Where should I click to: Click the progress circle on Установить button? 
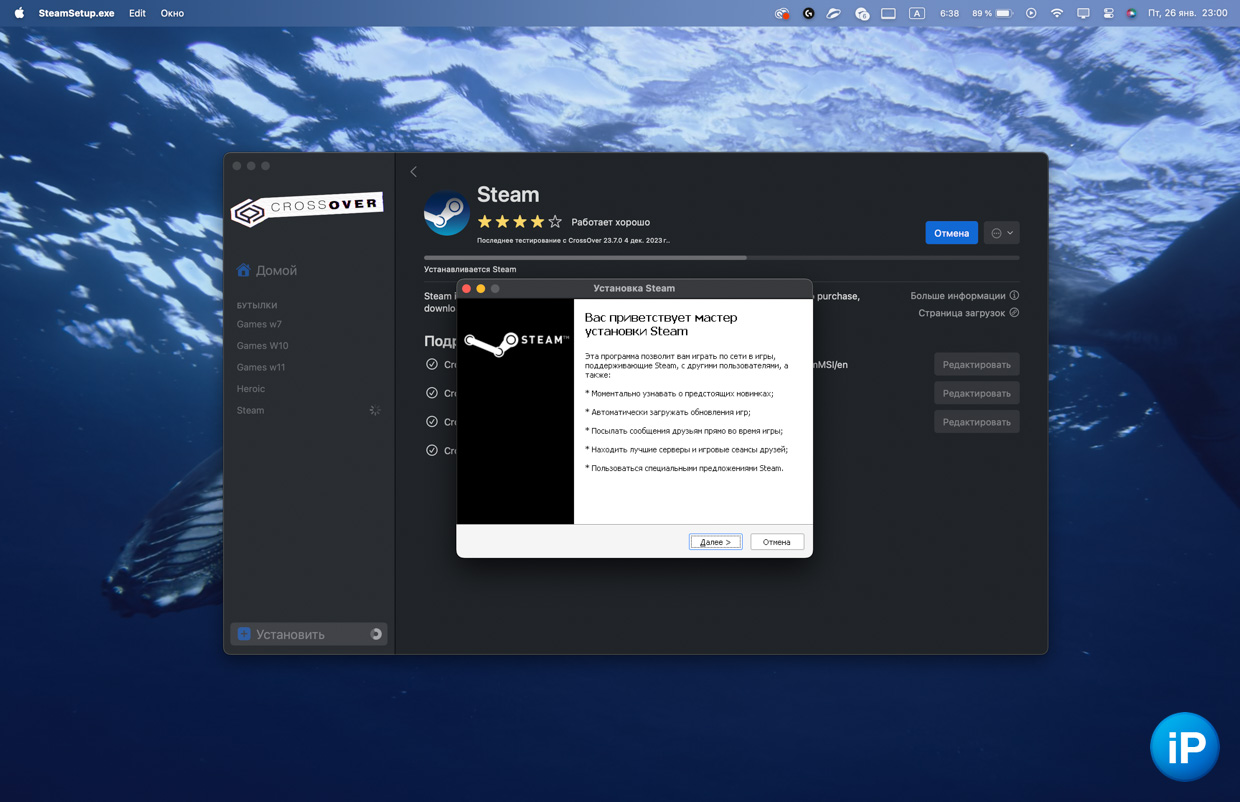coord(376,634)
